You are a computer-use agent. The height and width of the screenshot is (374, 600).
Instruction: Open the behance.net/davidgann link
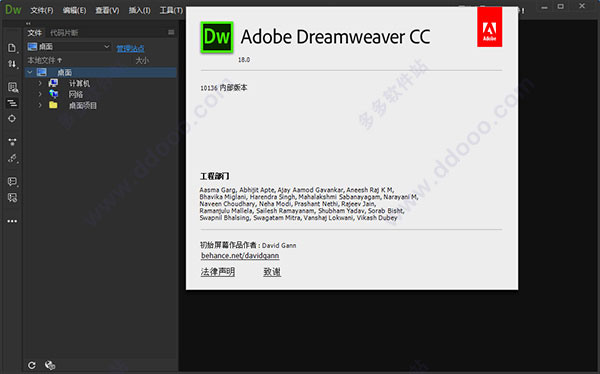tap(240, 256)
